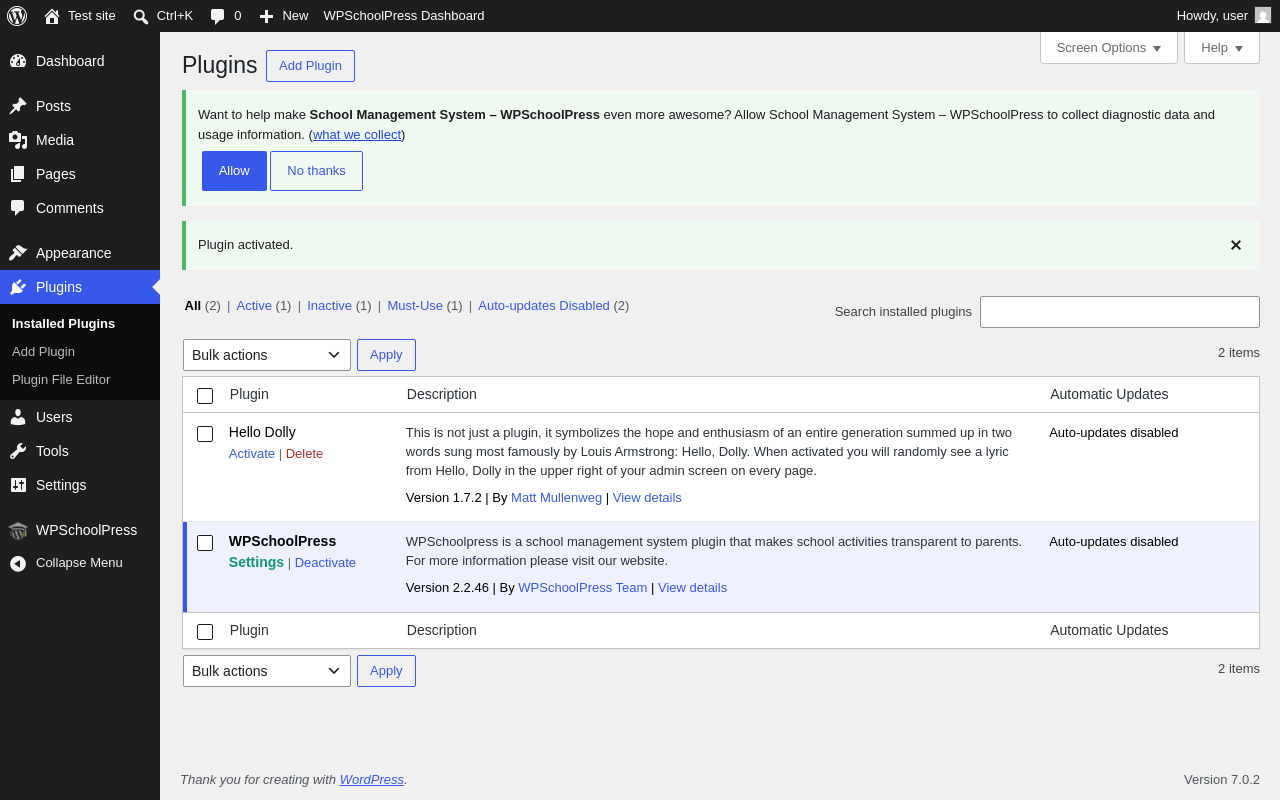Tick the select-all checkbox in table header
Screen dimensions: 1280x800
[205, 396]
